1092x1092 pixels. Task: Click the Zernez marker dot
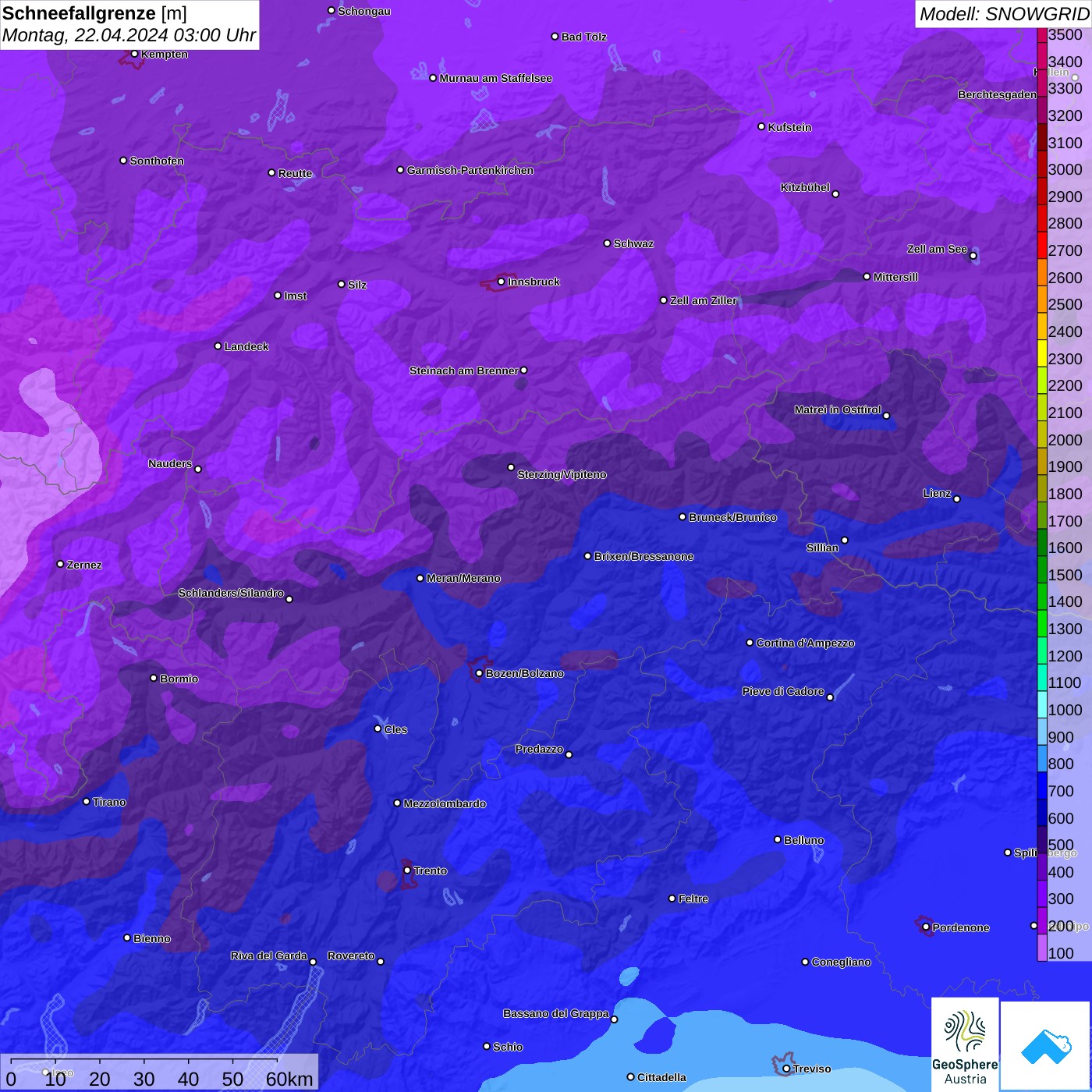(61, 564)
